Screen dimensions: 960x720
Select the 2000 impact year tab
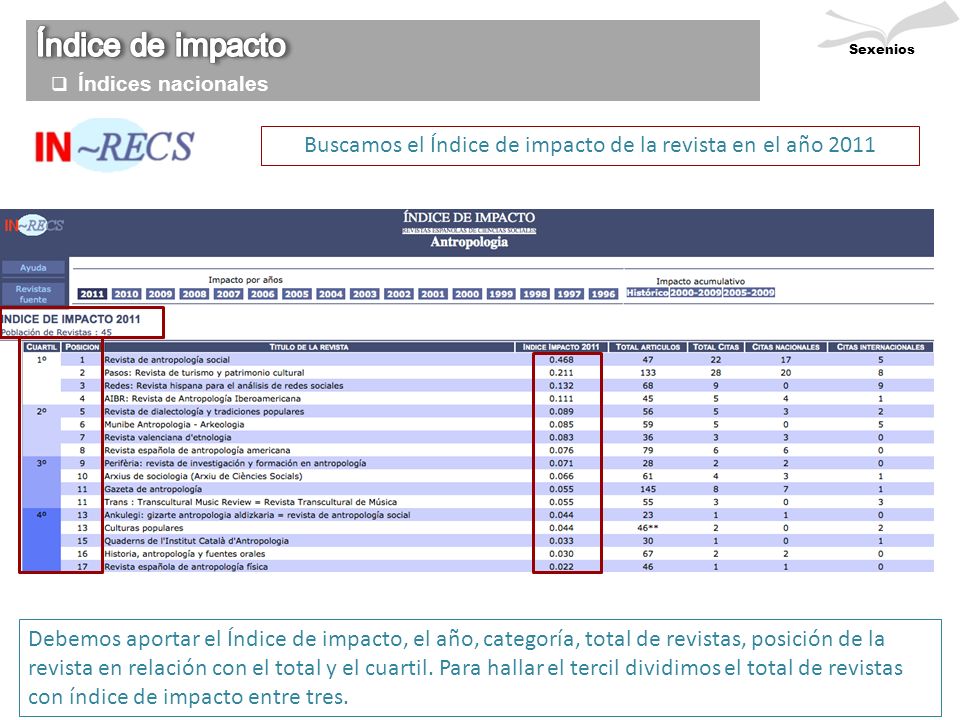pyautogui.click(x=467, y=294)
